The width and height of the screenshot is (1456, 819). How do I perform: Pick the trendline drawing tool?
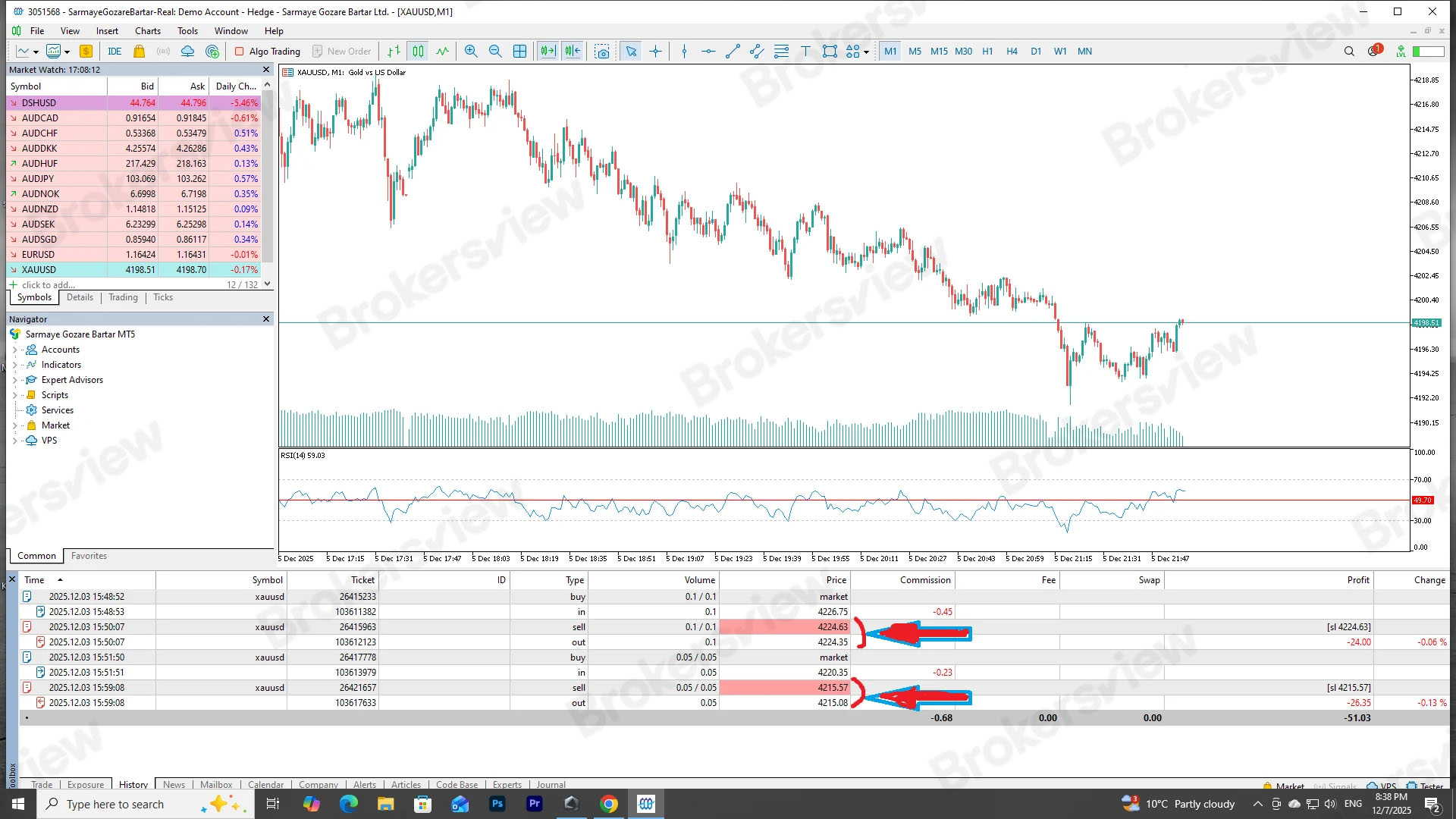click(x=733, y=52)
